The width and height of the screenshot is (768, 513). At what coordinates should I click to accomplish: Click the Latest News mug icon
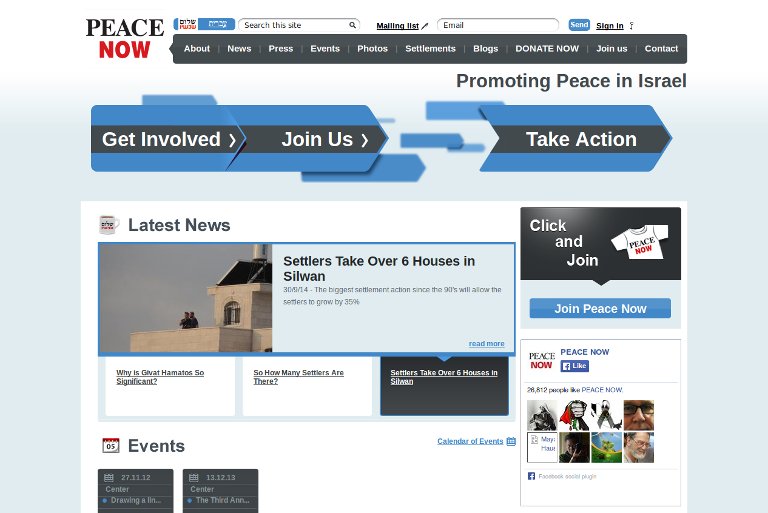click(109, 225)
